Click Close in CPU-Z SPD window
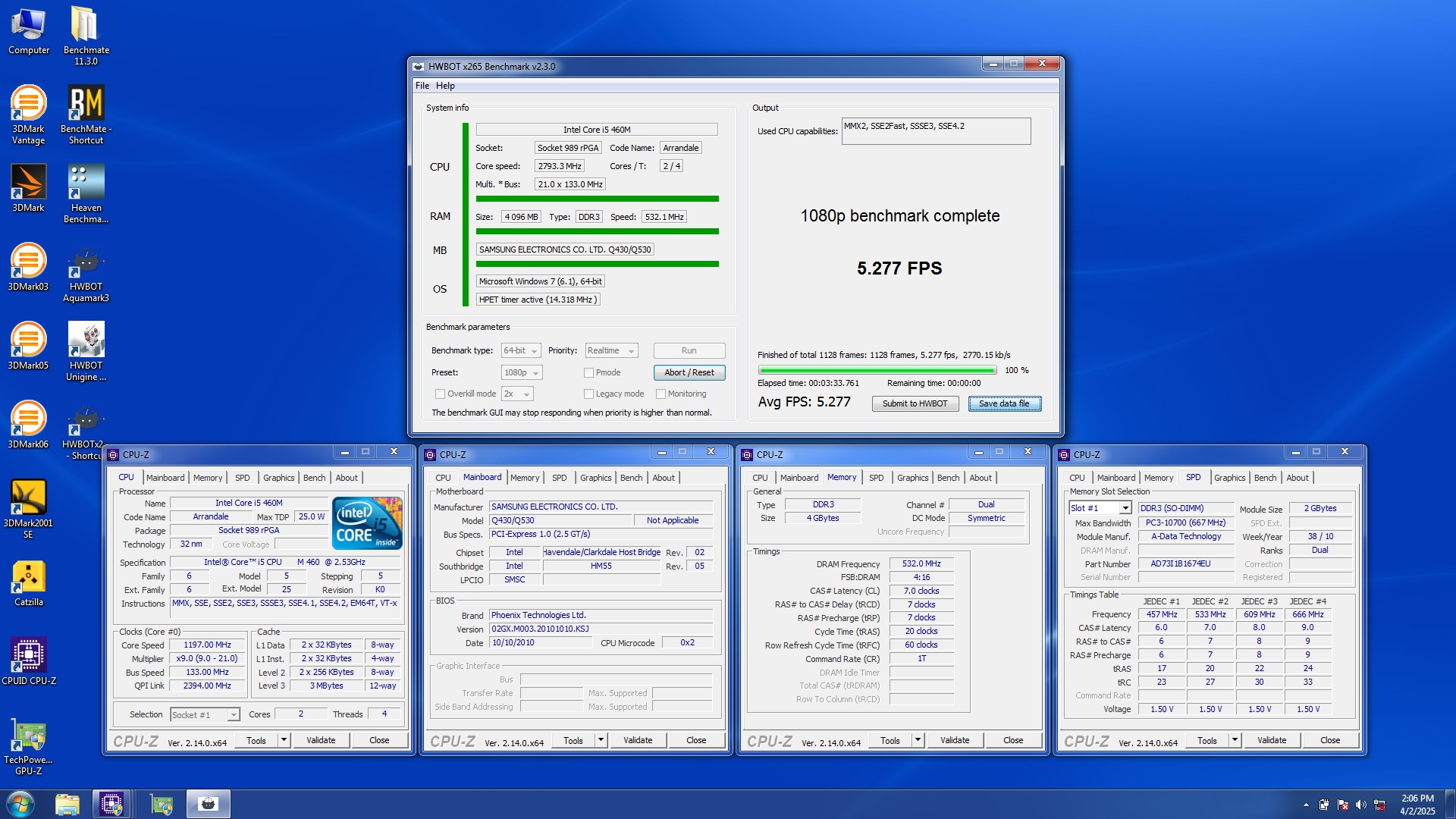 coord(1330,740)
